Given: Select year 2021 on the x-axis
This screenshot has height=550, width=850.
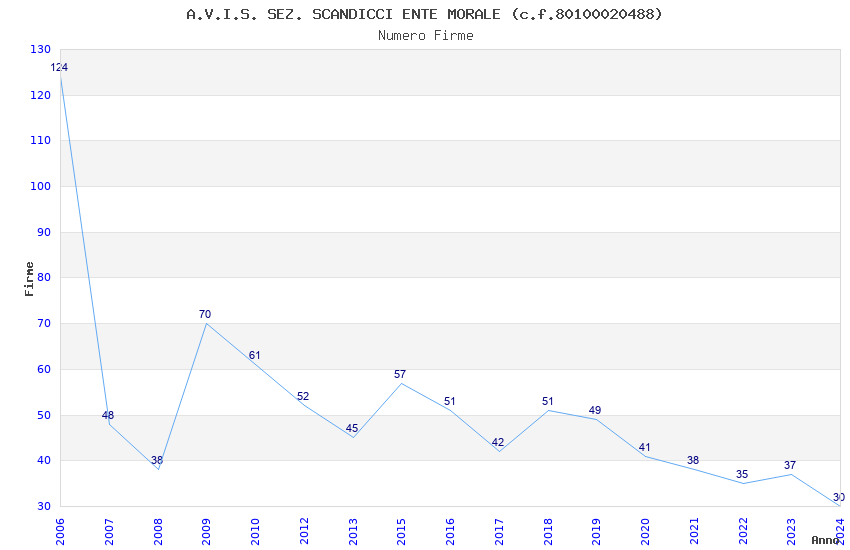Looking at the screenshot, I should (x=694, y=531).
